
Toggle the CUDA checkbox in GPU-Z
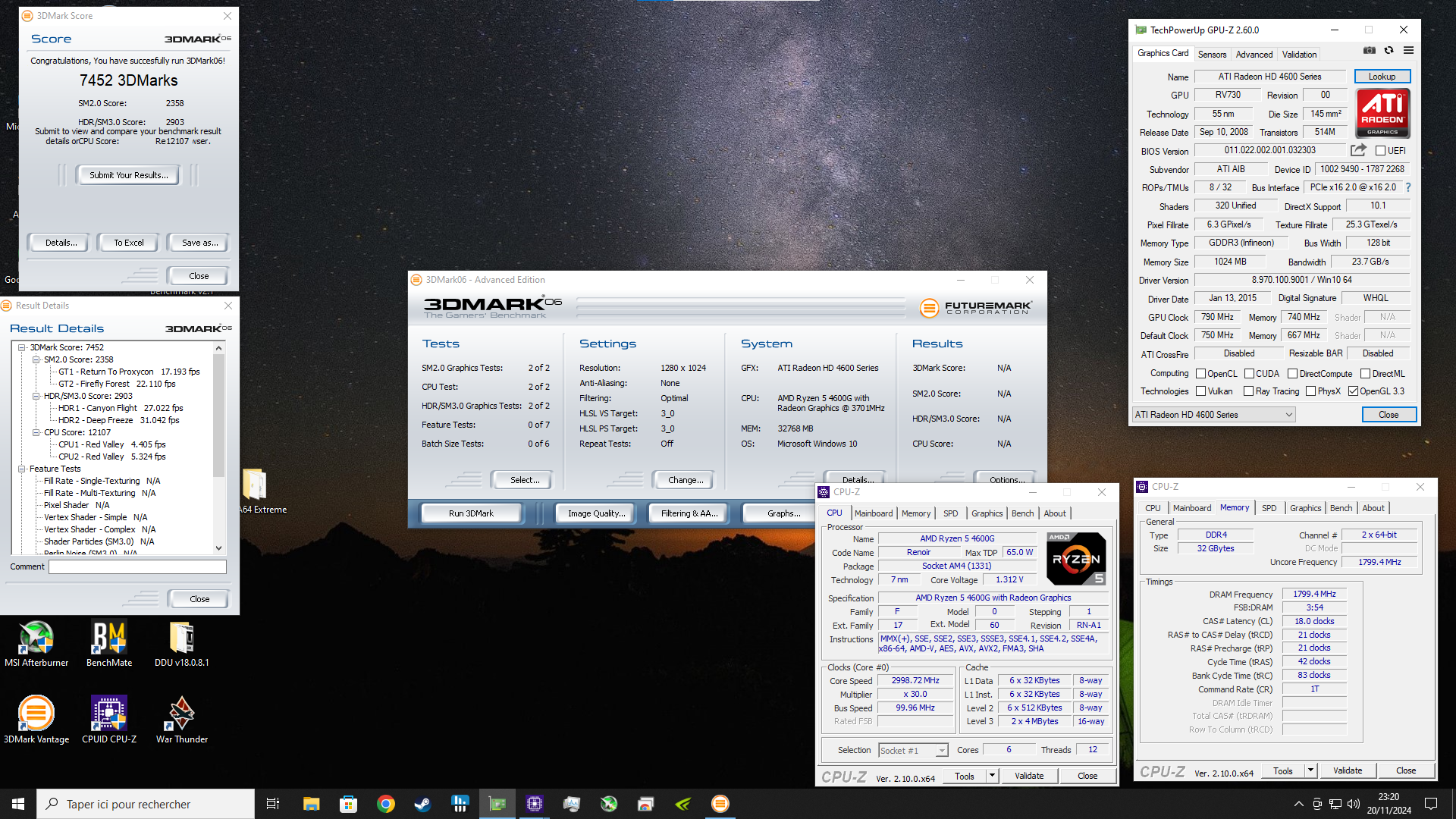[1249, 374]
